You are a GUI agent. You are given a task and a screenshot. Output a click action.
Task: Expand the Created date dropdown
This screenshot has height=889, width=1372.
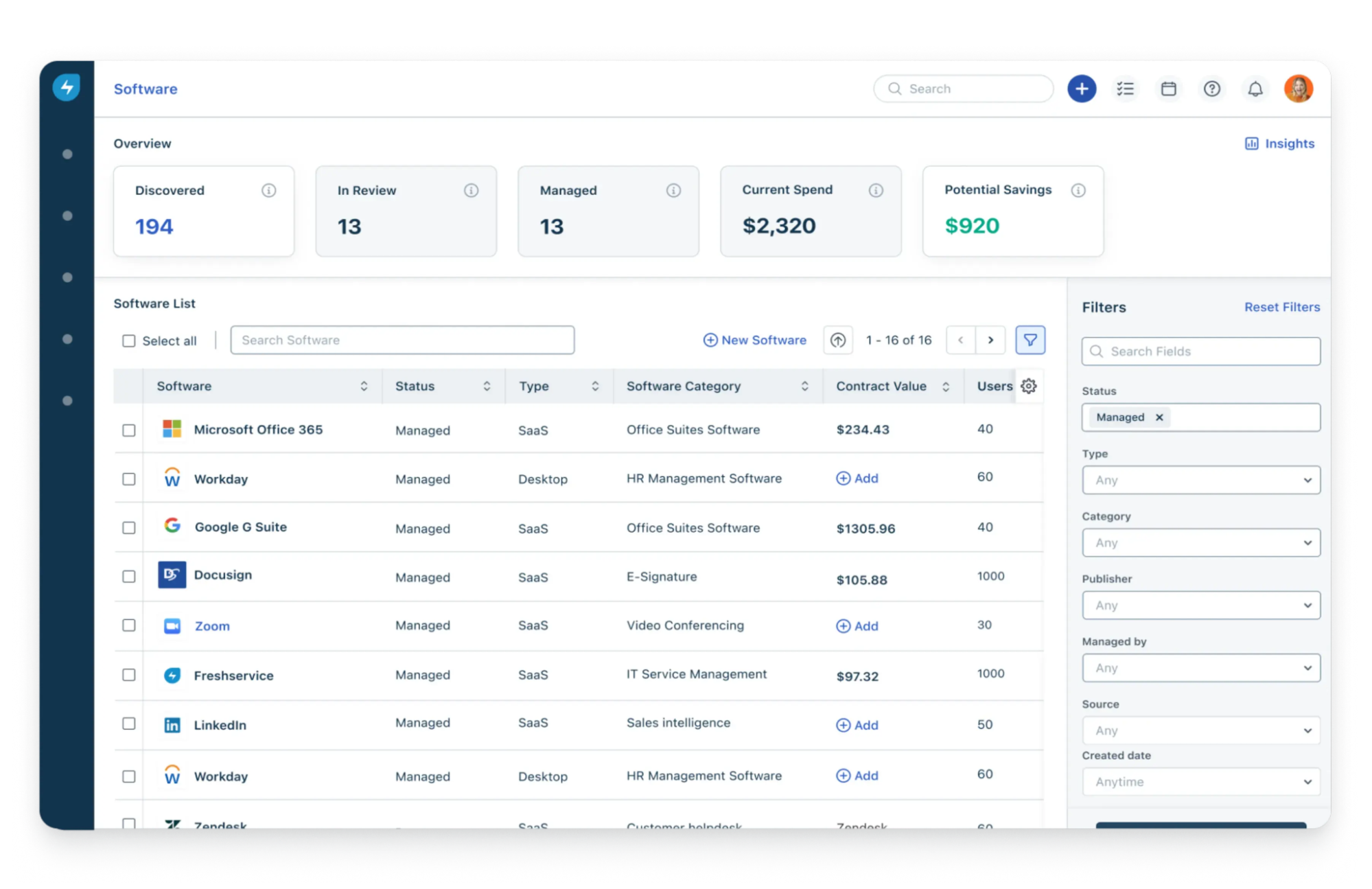coord(1200,782)
